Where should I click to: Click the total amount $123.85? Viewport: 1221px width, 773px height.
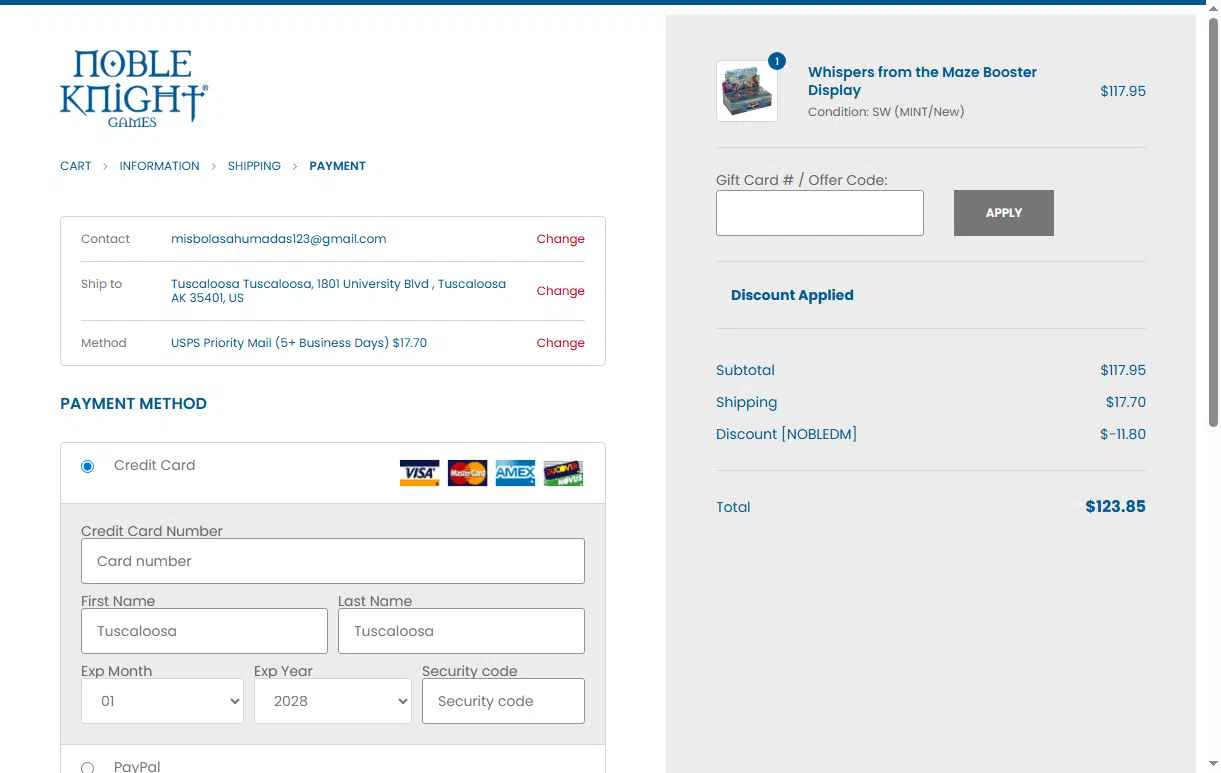(1115, 507)
